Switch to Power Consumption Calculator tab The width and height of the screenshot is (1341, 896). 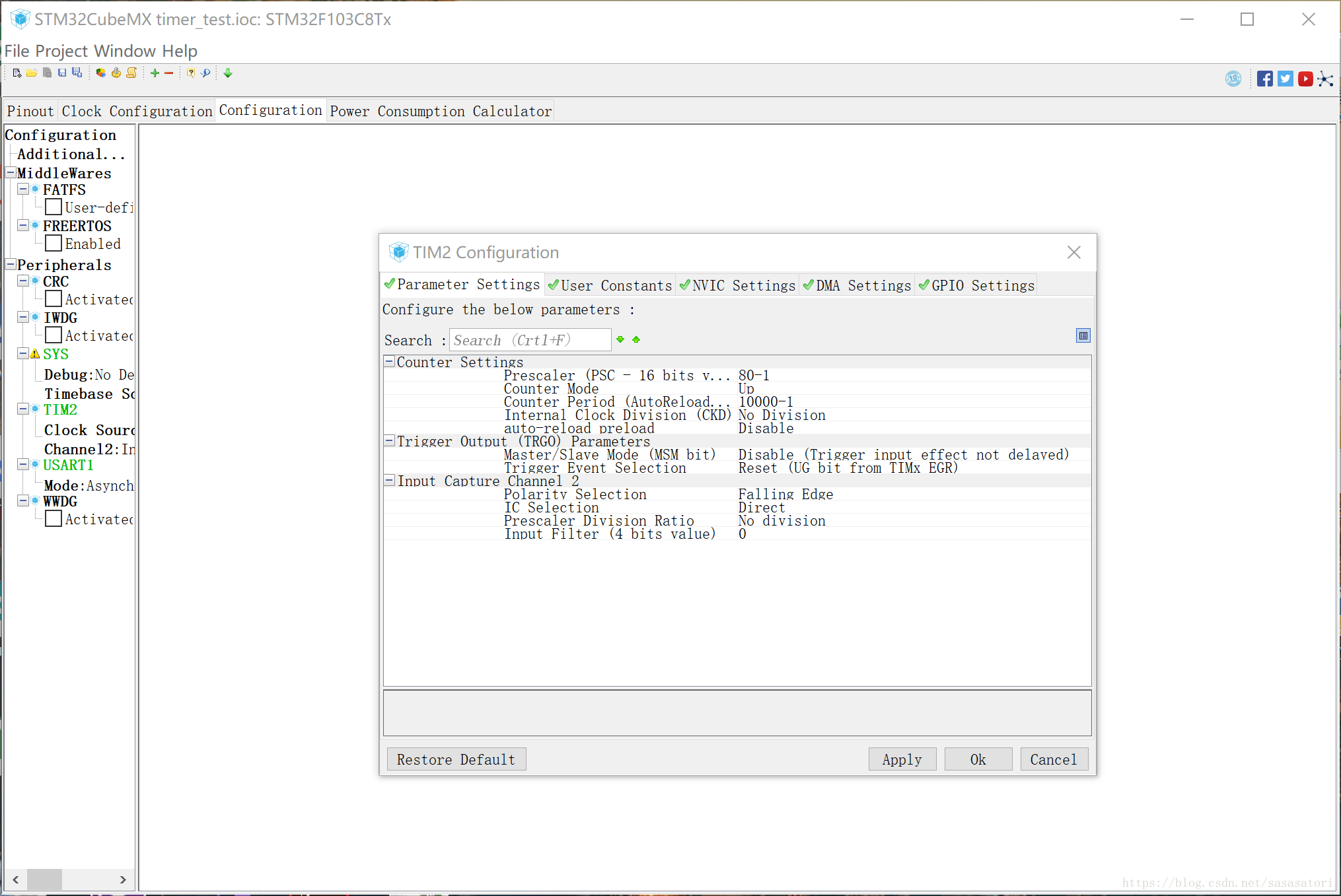(441, 111)
